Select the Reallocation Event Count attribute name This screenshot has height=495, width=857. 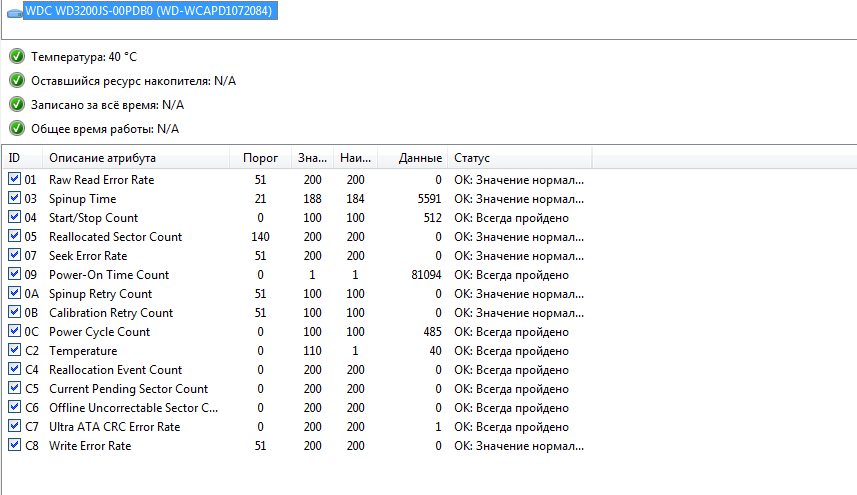coord(115,370)
